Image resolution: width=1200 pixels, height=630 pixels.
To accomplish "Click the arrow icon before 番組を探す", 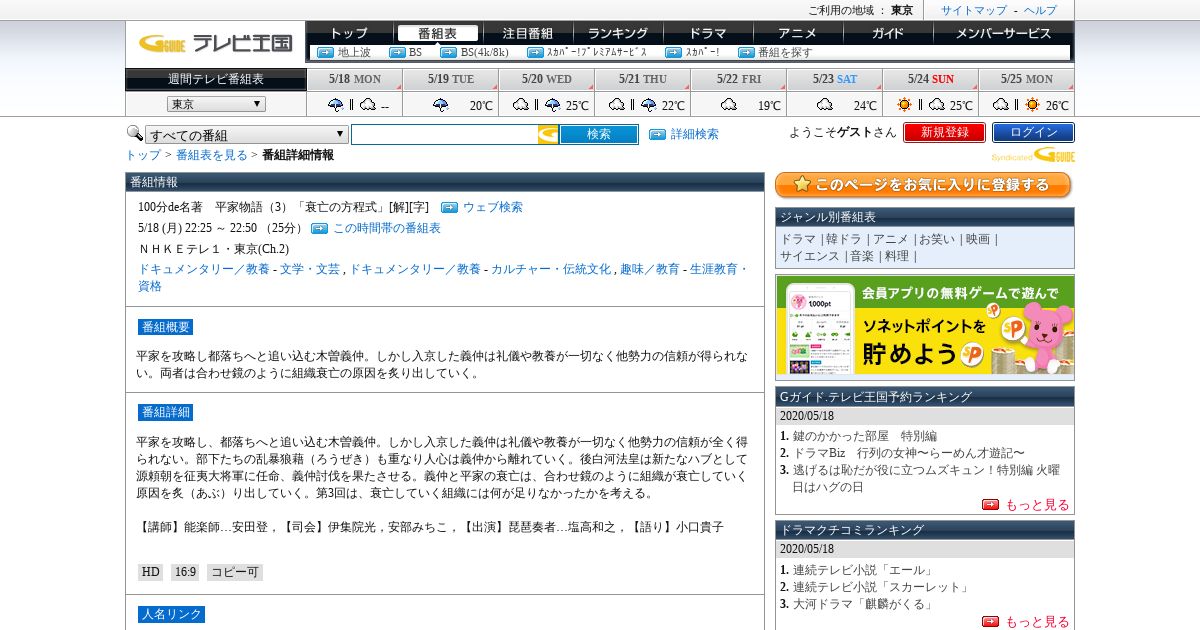I will tap(746, 52).
